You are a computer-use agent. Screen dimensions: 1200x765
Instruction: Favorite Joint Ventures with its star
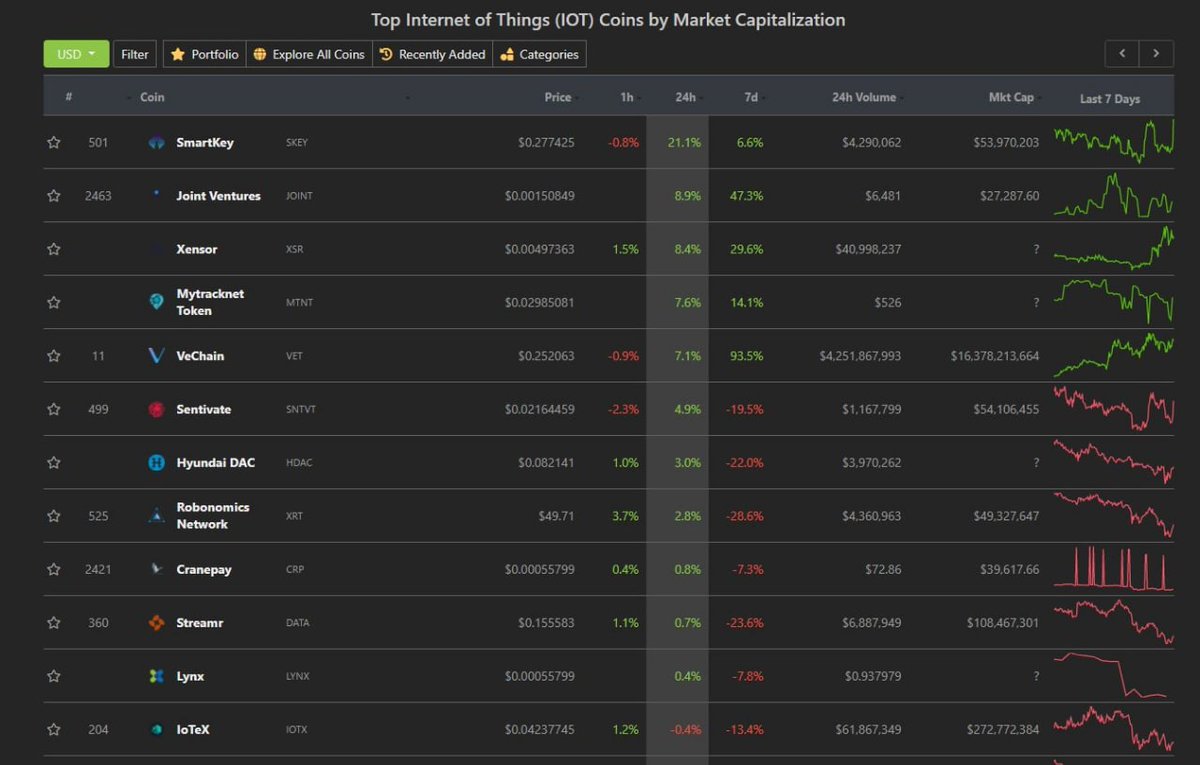[54, 196]
